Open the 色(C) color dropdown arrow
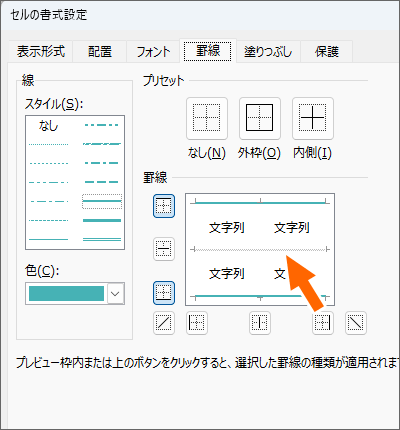 tap(115, 294)
